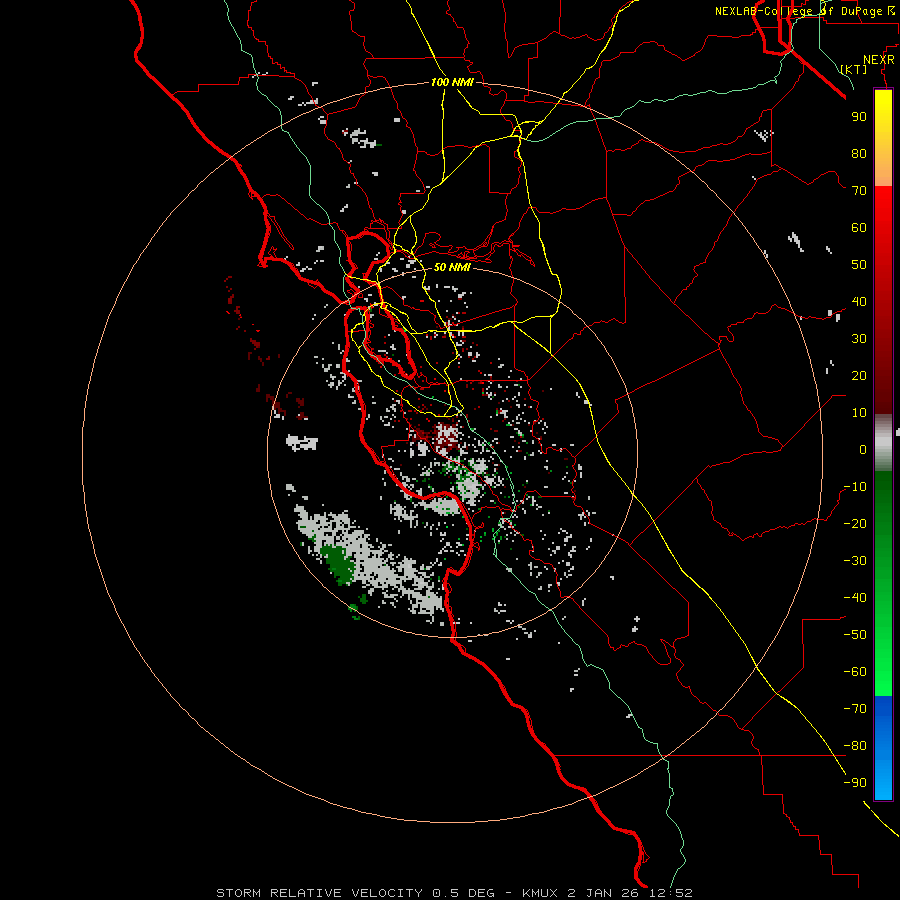Select the -30 value on the velocity scale

tap(855, 561)
